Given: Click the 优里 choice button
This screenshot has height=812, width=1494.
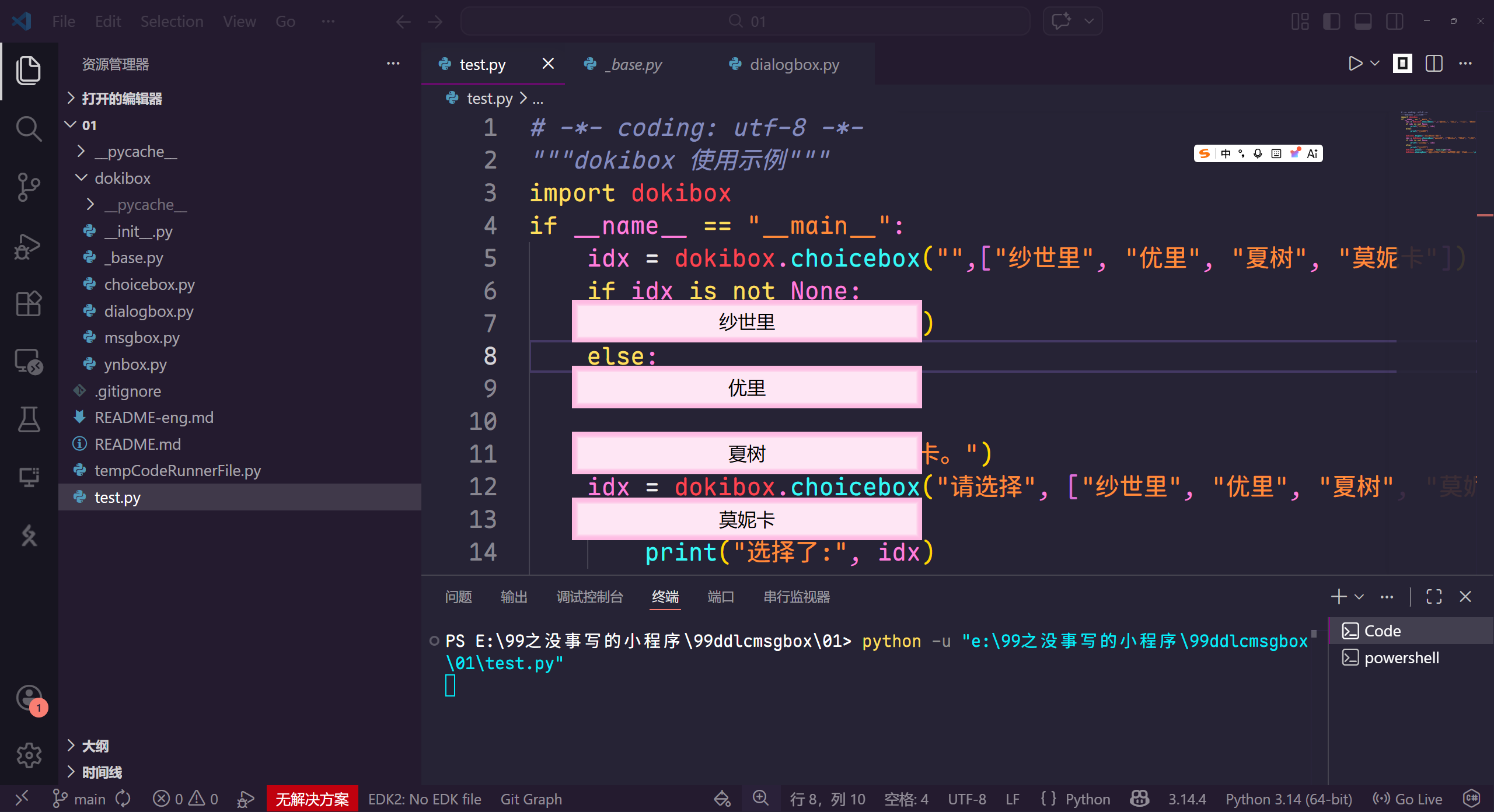Looking at the screenshot, I should [746, 388].
